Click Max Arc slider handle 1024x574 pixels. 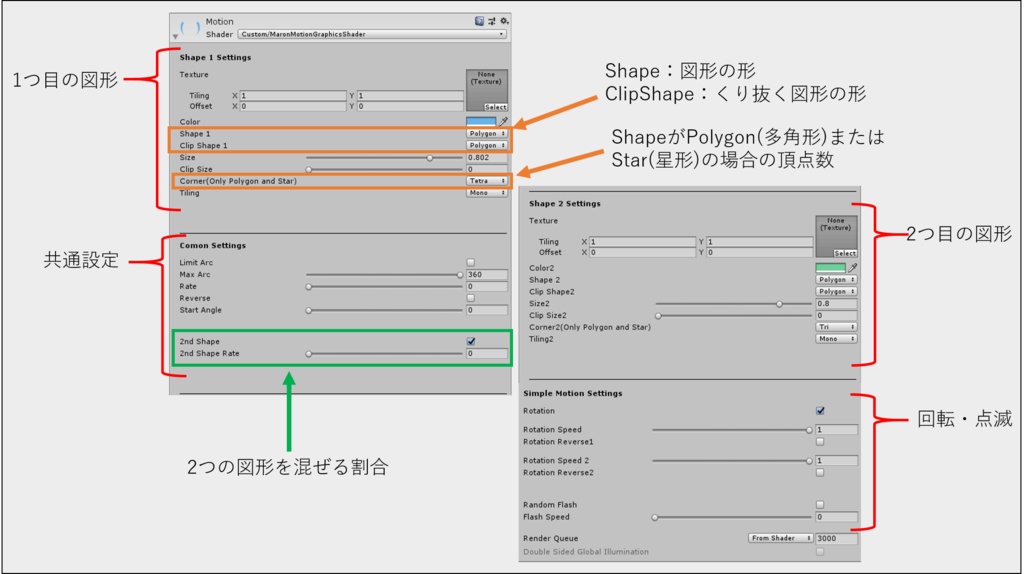tap(460, 275)
